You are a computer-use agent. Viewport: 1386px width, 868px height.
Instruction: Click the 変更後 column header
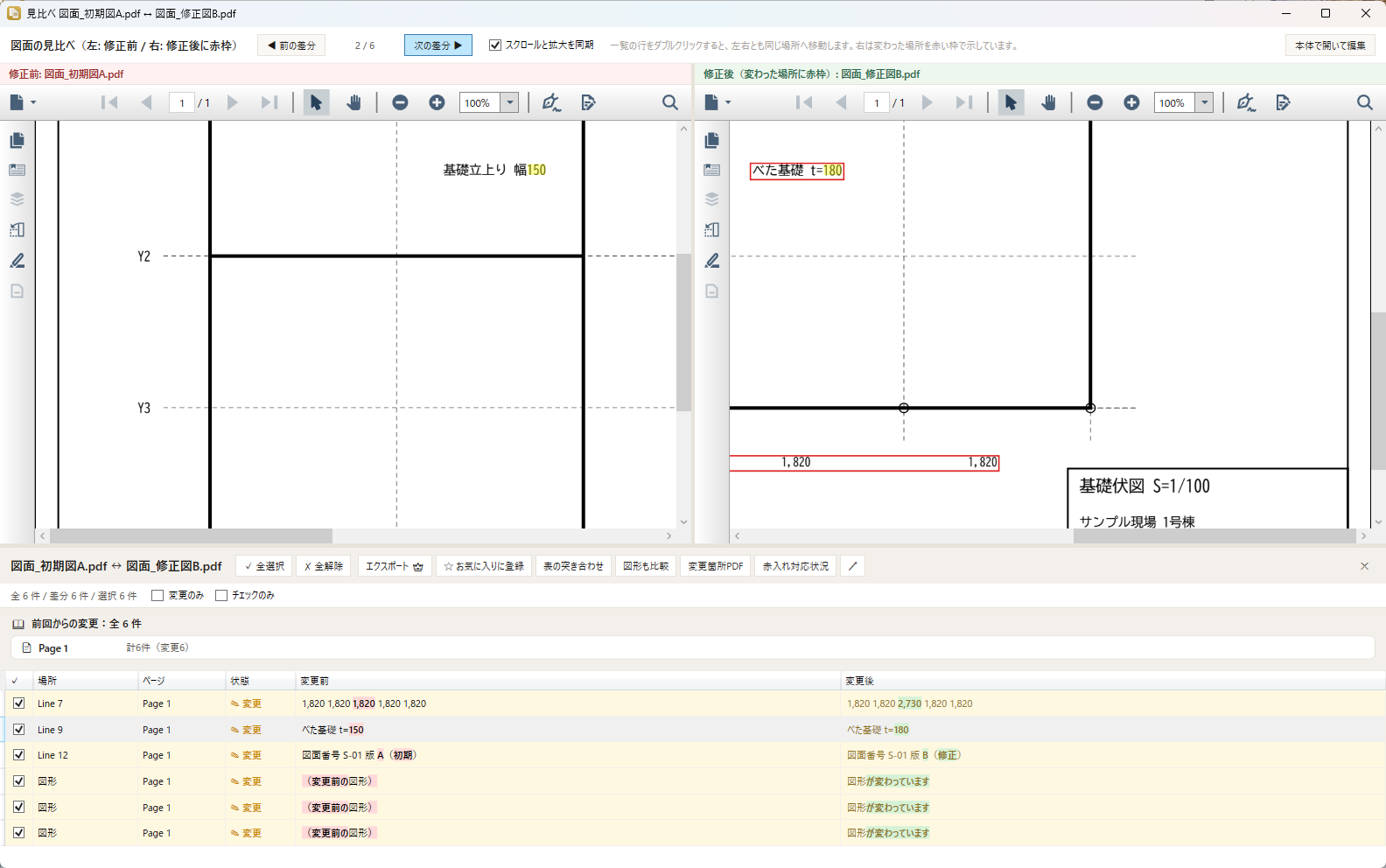coord(1113,681)
